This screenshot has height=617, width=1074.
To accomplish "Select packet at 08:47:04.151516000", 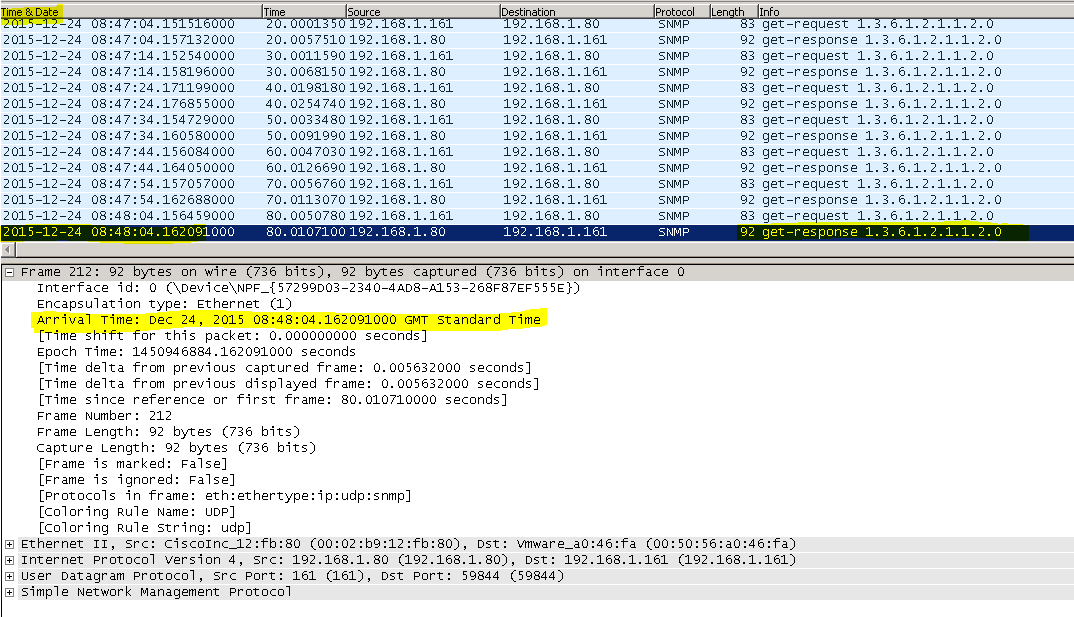I will [537, 24].
